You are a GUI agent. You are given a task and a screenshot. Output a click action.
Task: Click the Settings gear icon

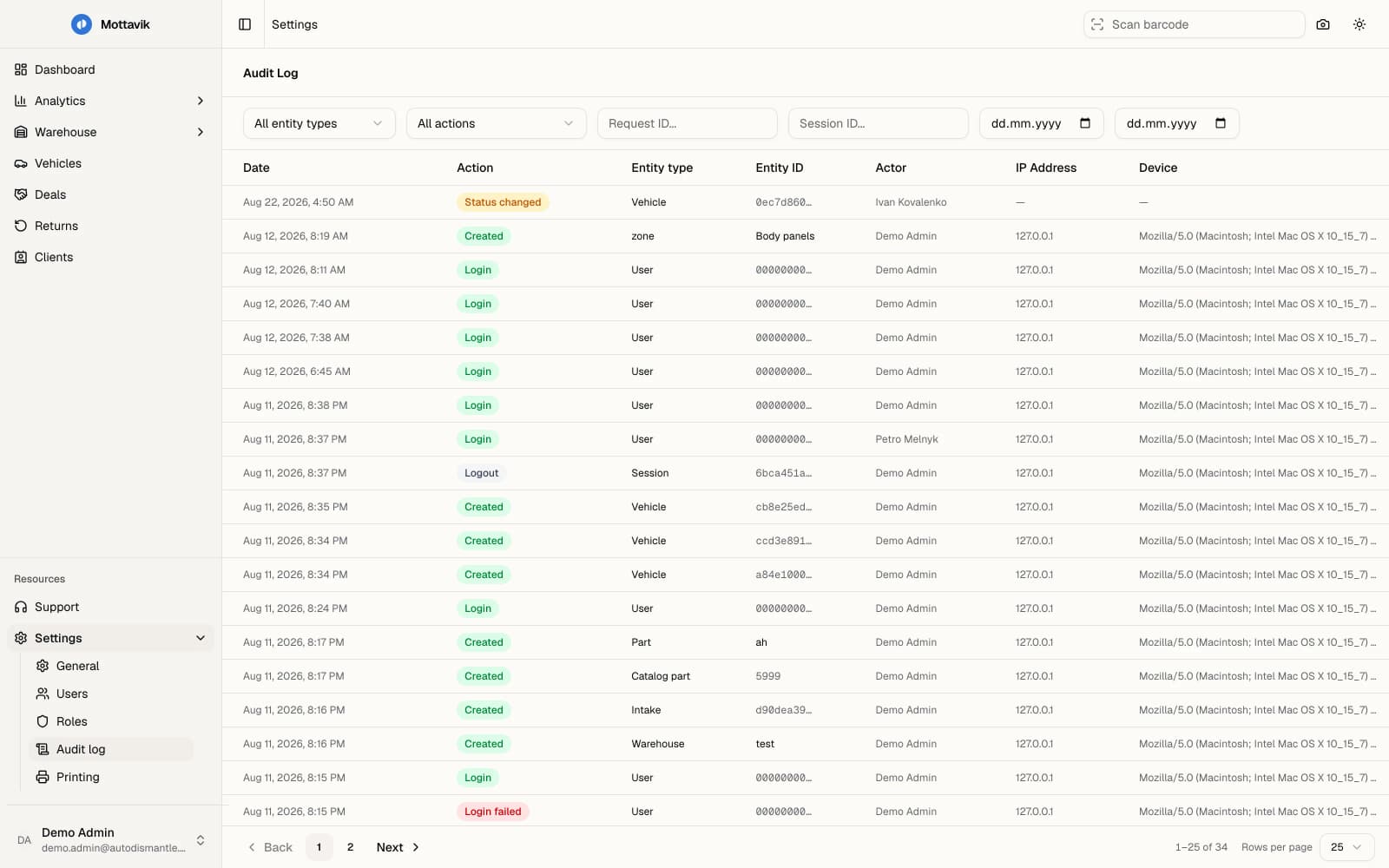[x=21, y=638]
